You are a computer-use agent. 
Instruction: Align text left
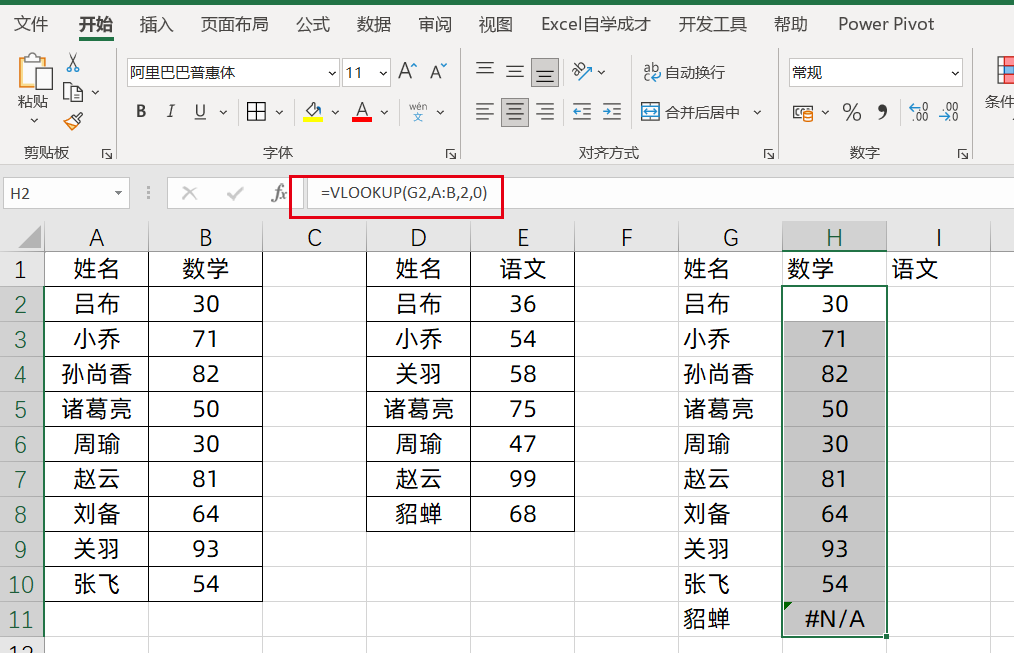[485, 112]
